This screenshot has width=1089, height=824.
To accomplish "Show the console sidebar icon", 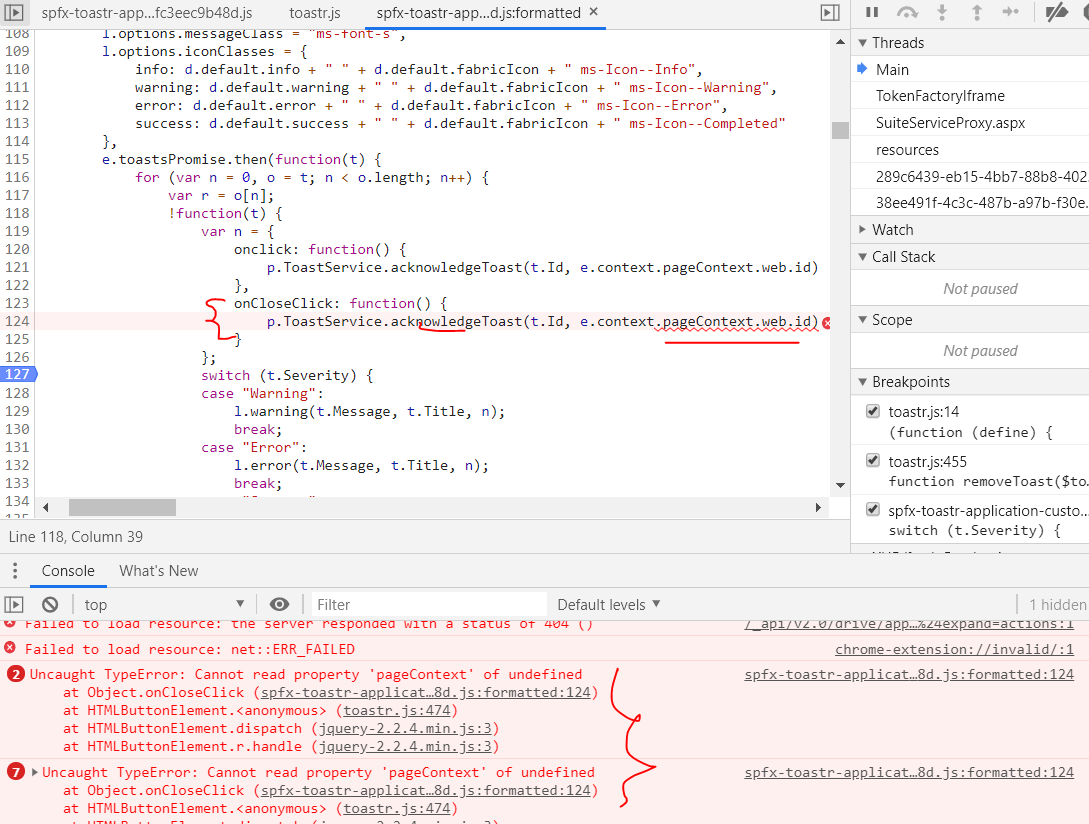I will tap(15, 604).
